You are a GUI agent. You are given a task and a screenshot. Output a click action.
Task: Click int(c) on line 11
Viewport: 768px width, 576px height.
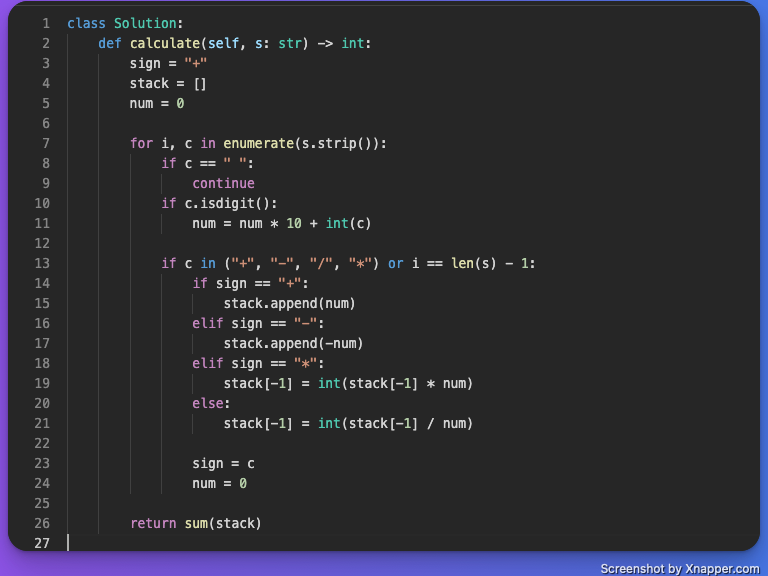pyautogui.click(x=348, y=224)
